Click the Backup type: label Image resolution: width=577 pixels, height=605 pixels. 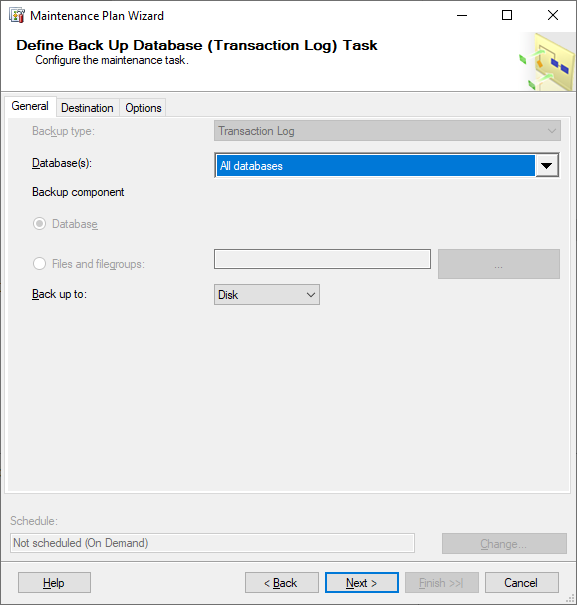coord(63,131)
